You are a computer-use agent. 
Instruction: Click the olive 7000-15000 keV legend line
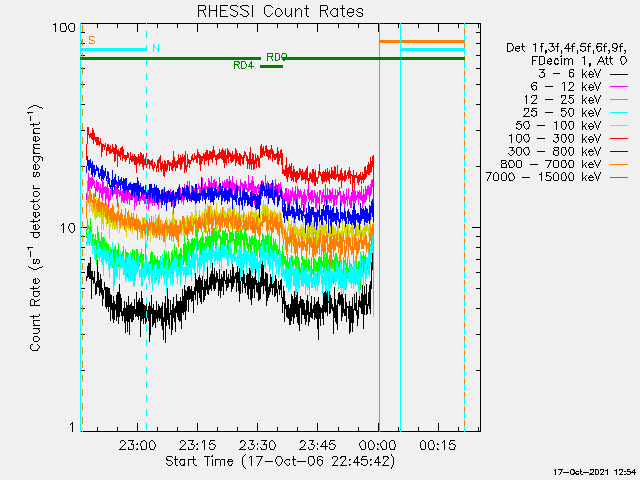(x=619, y=177)
